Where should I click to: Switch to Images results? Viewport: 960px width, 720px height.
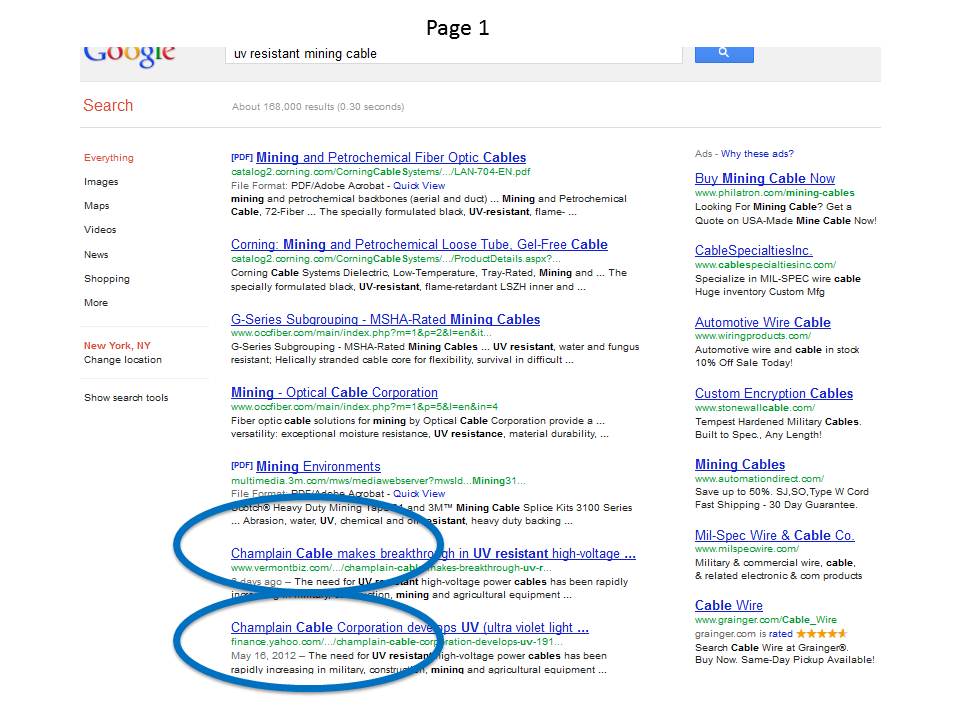(x=101, y=182)
